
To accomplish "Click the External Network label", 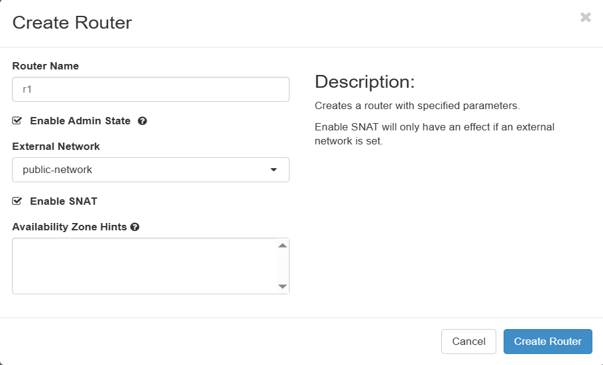I will click(x=56, y=146).
